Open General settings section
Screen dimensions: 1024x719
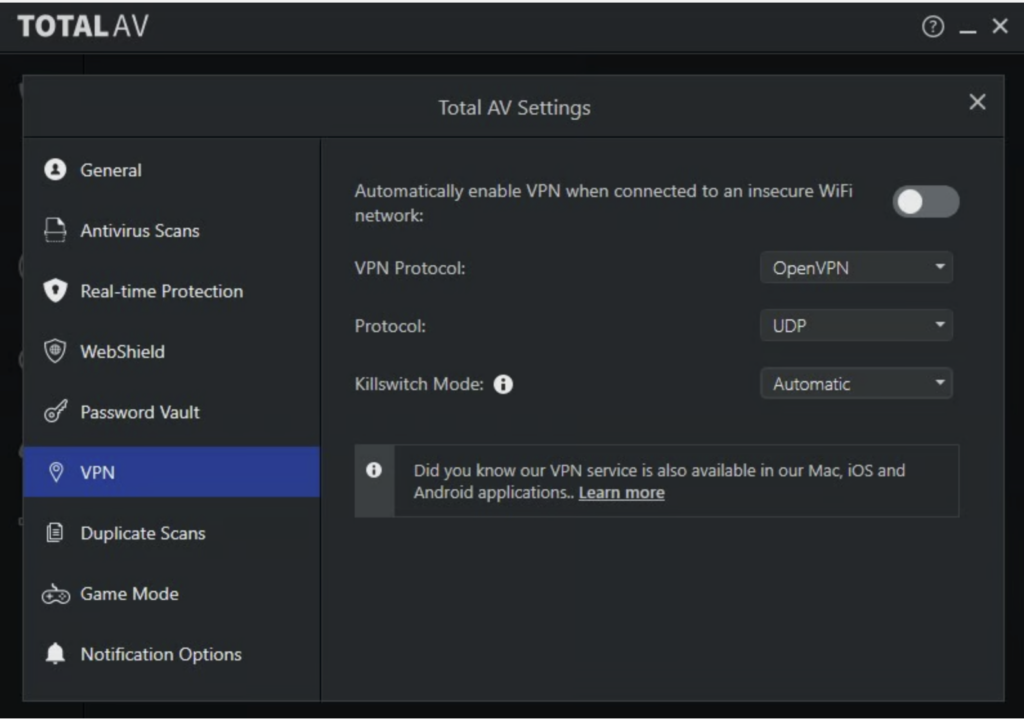click(x=172, y=170)
